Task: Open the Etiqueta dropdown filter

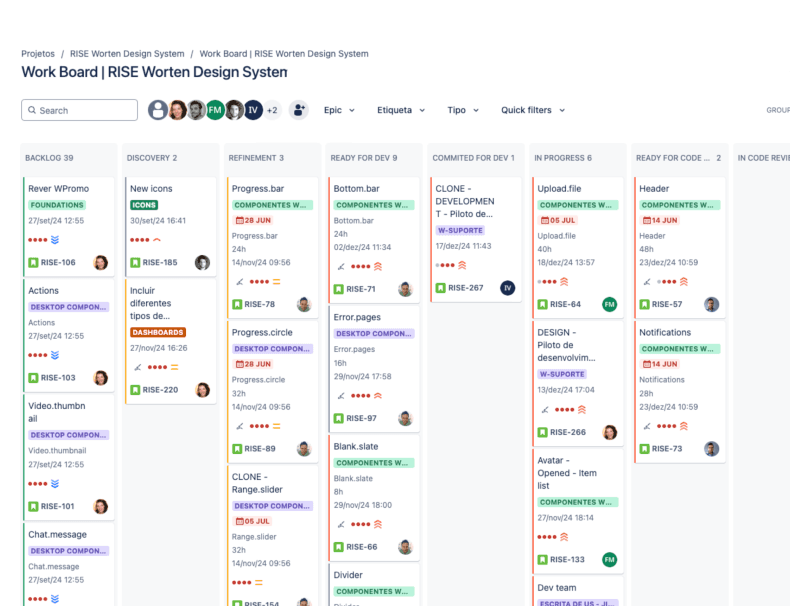Action: coord(401,110)
